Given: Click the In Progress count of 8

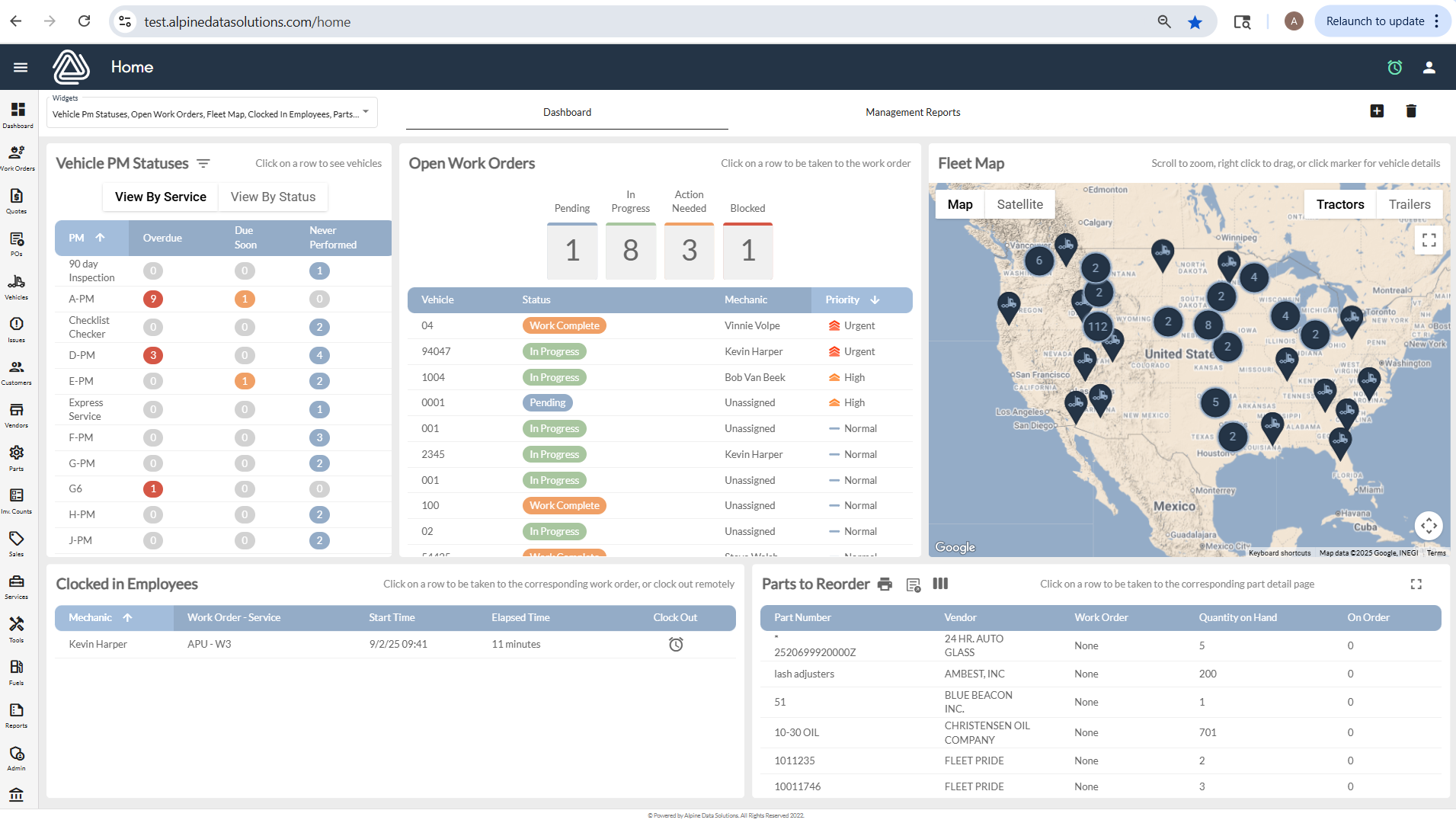Looking at the screenshot, I should [x=630, y=251].
